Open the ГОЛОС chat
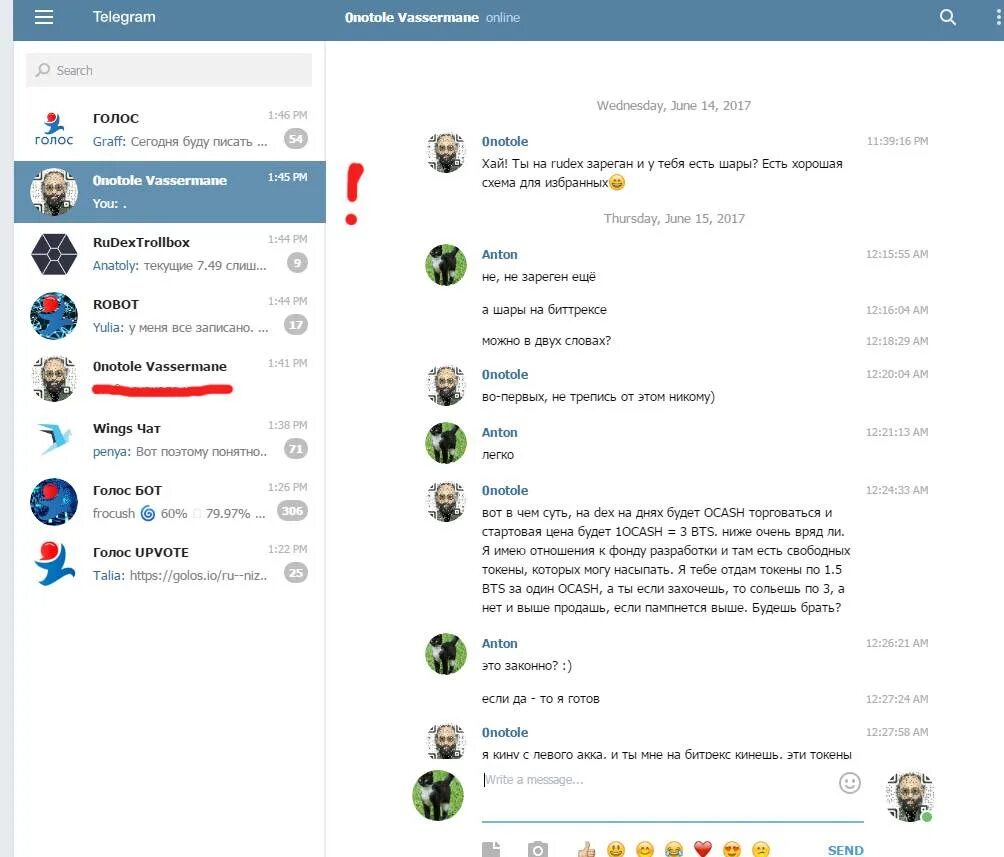This screenshot has height=857, width=1004. (x=170, y=129)
